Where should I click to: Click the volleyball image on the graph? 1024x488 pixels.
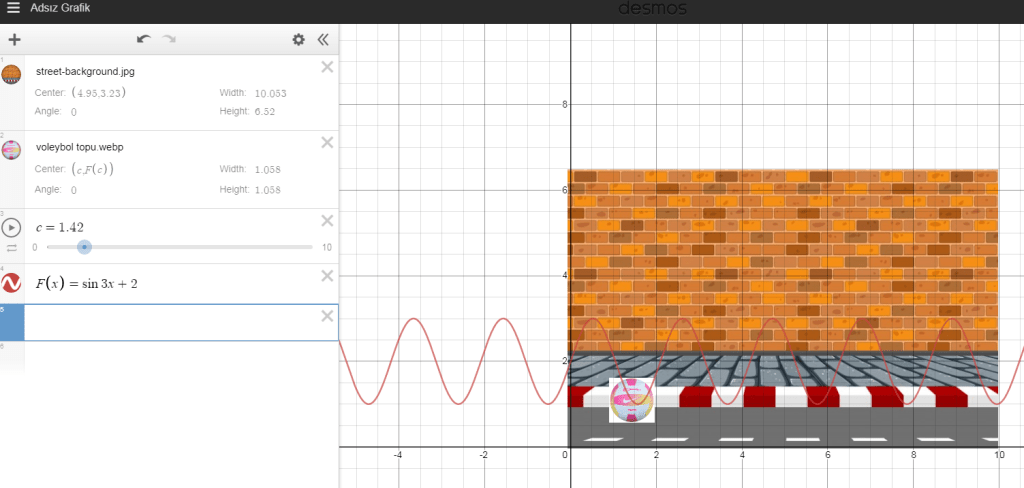click(x=632, y=400)
